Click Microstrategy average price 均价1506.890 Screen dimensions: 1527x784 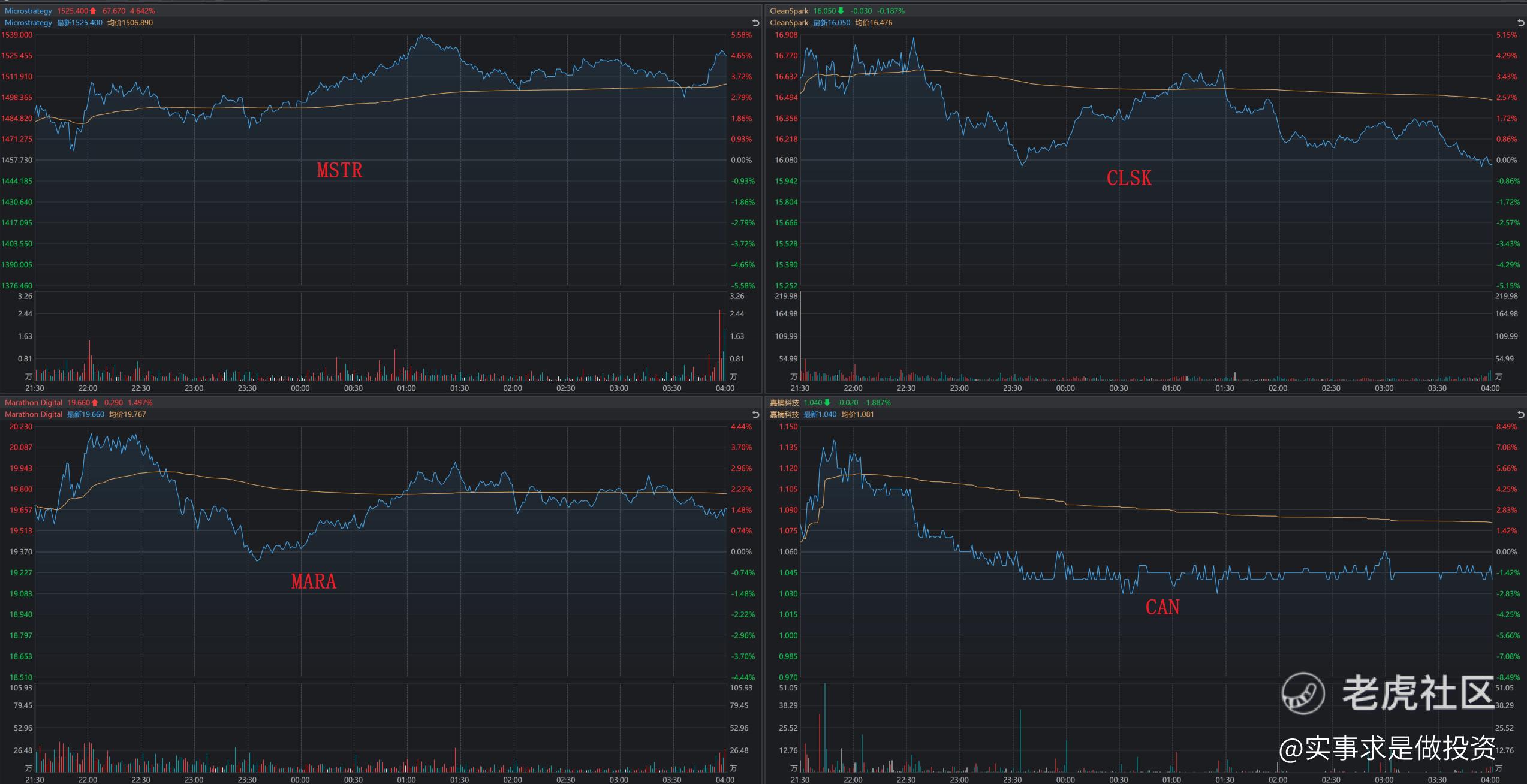(130, 23)
